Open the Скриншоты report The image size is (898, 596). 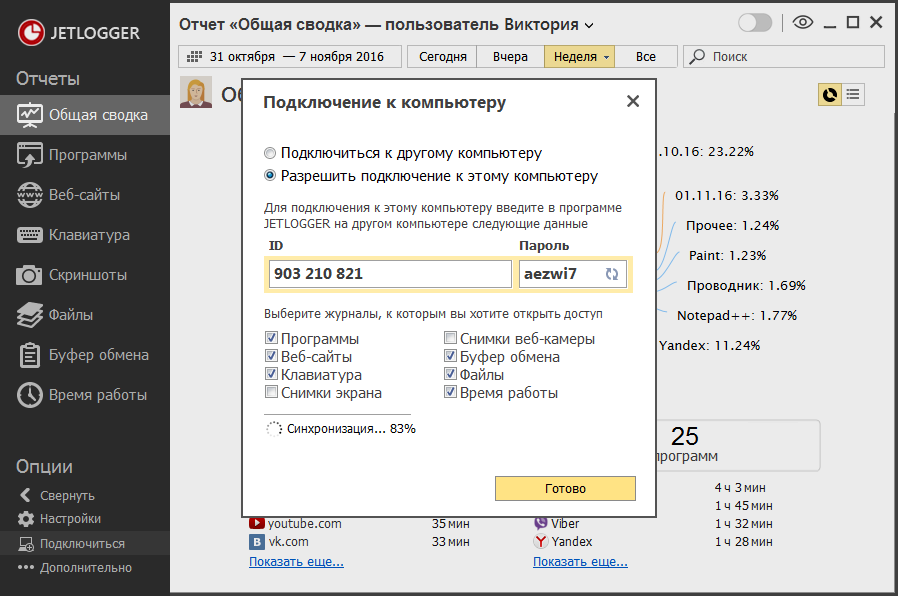(x=85, y=275)
